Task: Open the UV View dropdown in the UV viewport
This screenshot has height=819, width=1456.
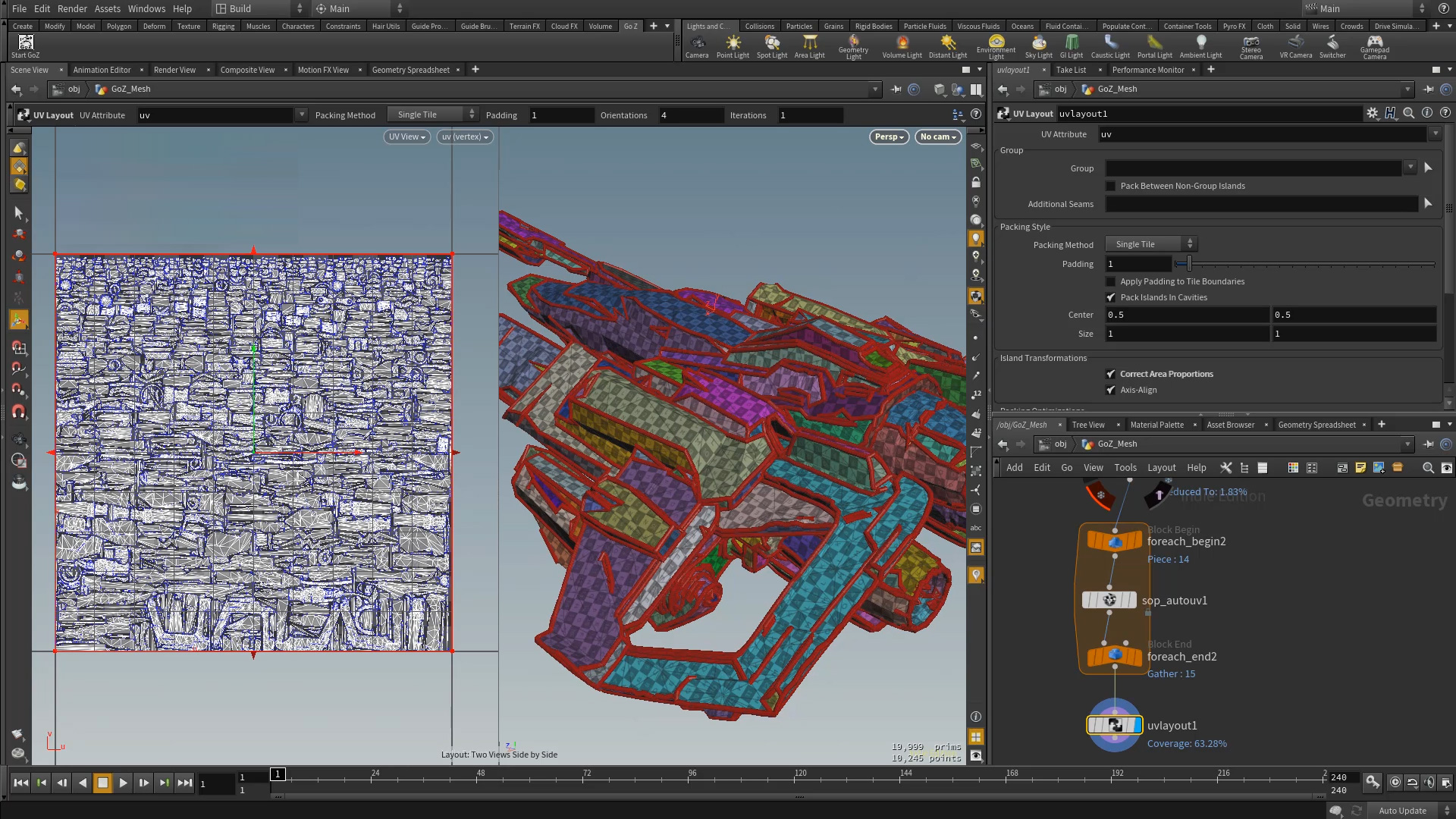Action: [x=406, y=136]
